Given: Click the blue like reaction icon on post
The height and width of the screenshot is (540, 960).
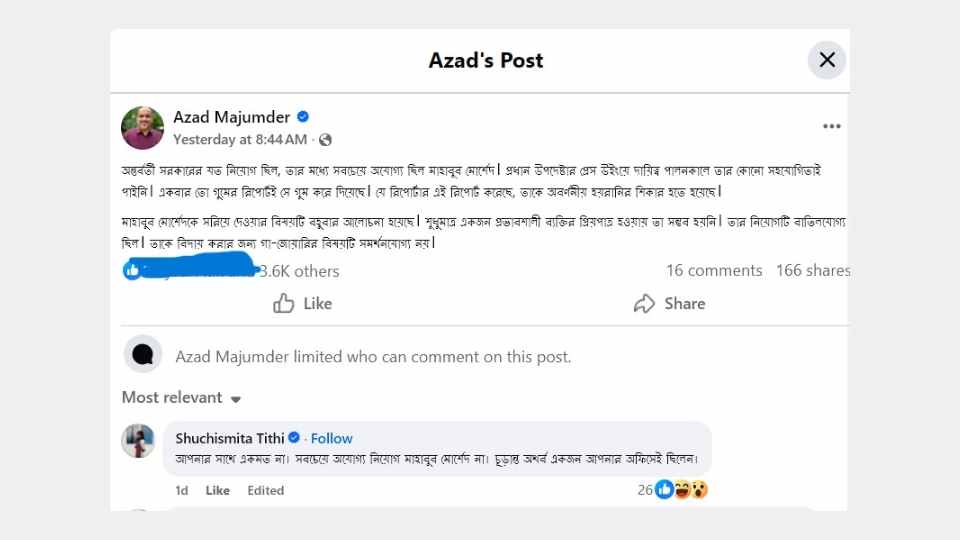Looking at the screenshot, I should [x=132, y=270].
